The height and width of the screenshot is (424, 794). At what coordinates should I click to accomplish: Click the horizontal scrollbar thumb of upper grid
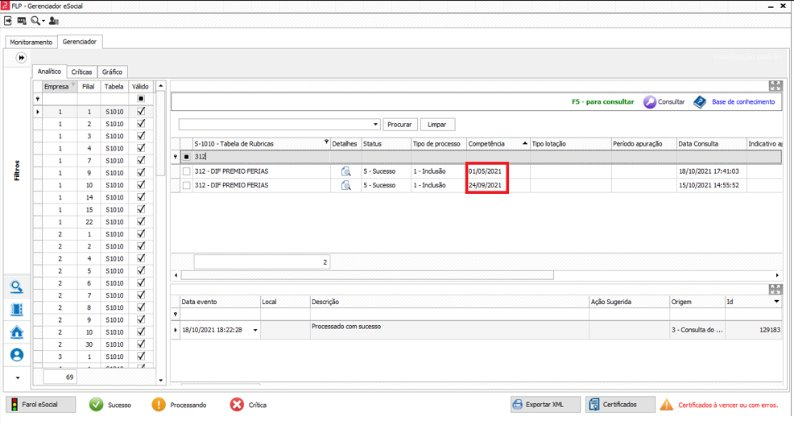[x=367, y=275]
